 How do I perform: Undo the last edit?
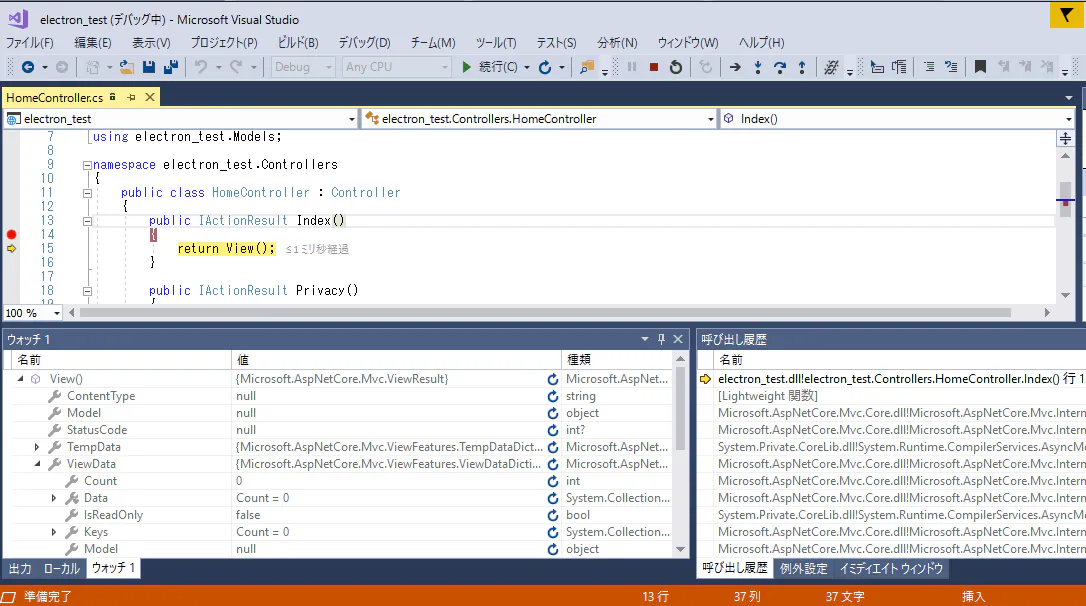(201, 67)
